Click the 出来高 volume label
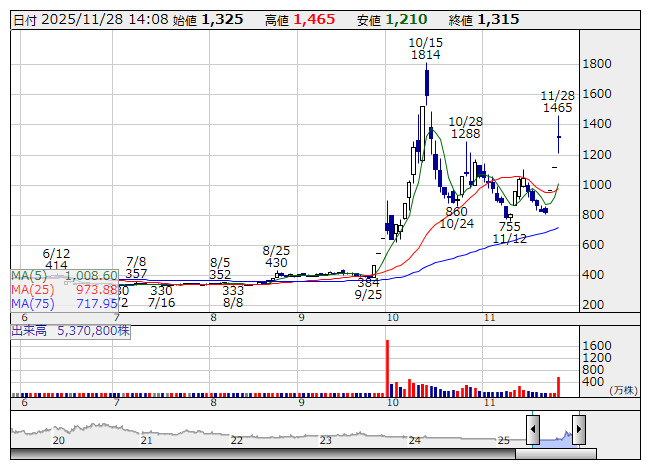This screenshot has width=653, height=470. point(70,329)
